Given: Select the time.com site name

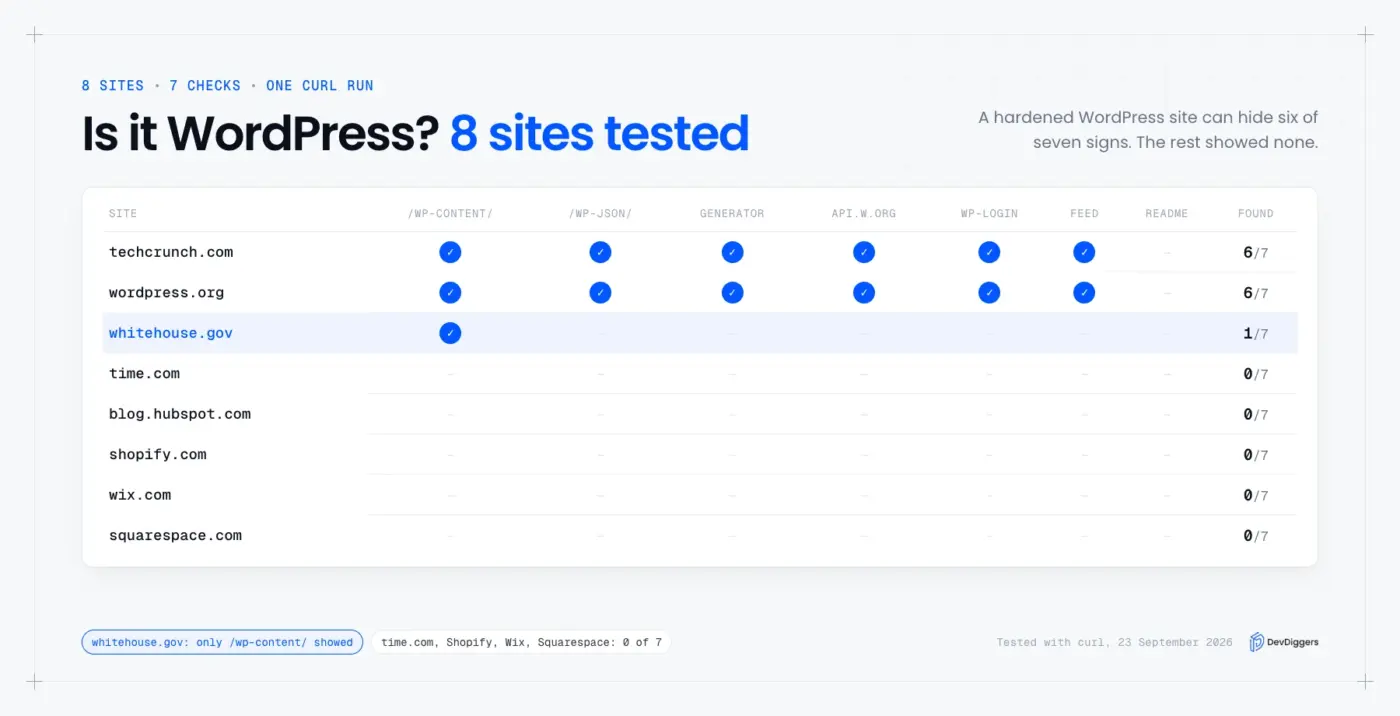Looking at the screenshot, I should [x=145, y=374].
